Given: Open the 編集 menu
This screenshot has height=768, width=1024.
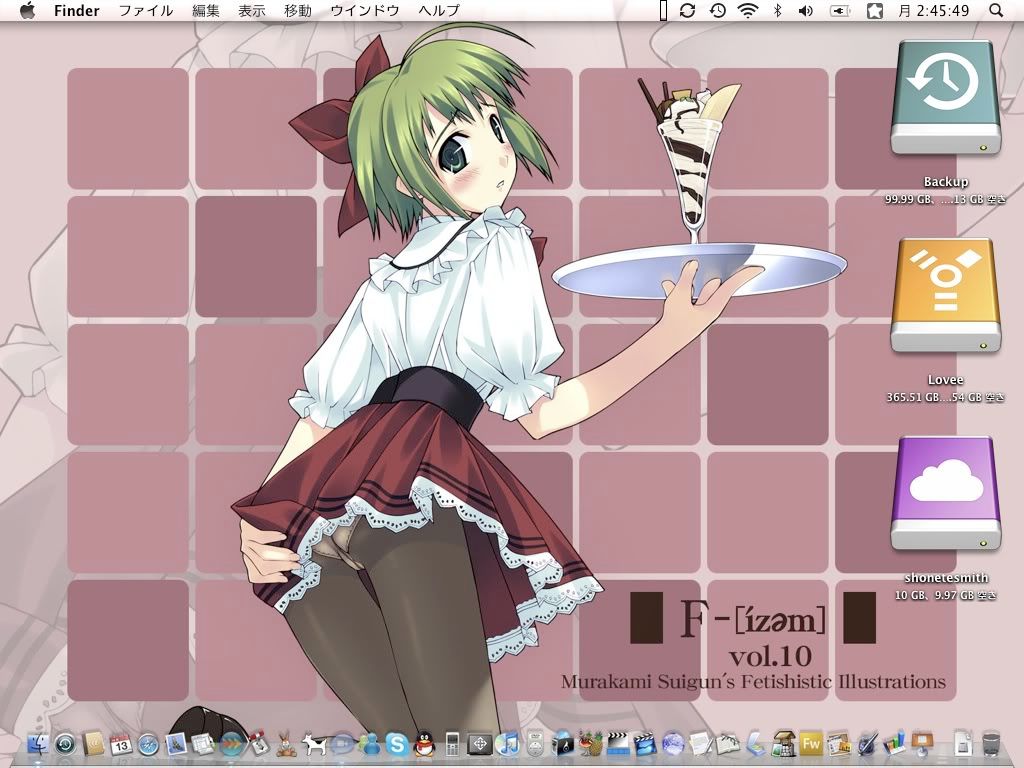Looking at the screenshot, I should click(x=206, y=10).
